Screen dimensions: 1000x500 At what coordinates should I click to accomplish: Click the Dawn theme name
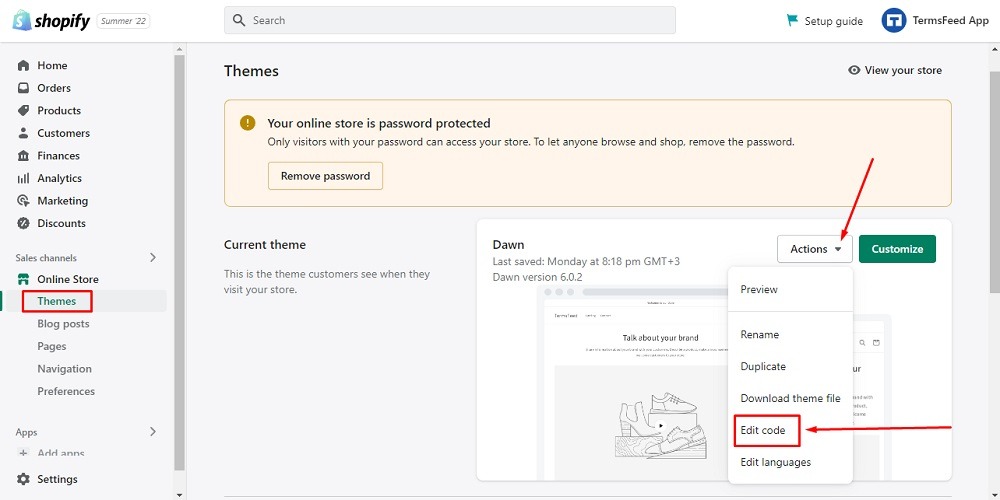click(x=508, y=244)
